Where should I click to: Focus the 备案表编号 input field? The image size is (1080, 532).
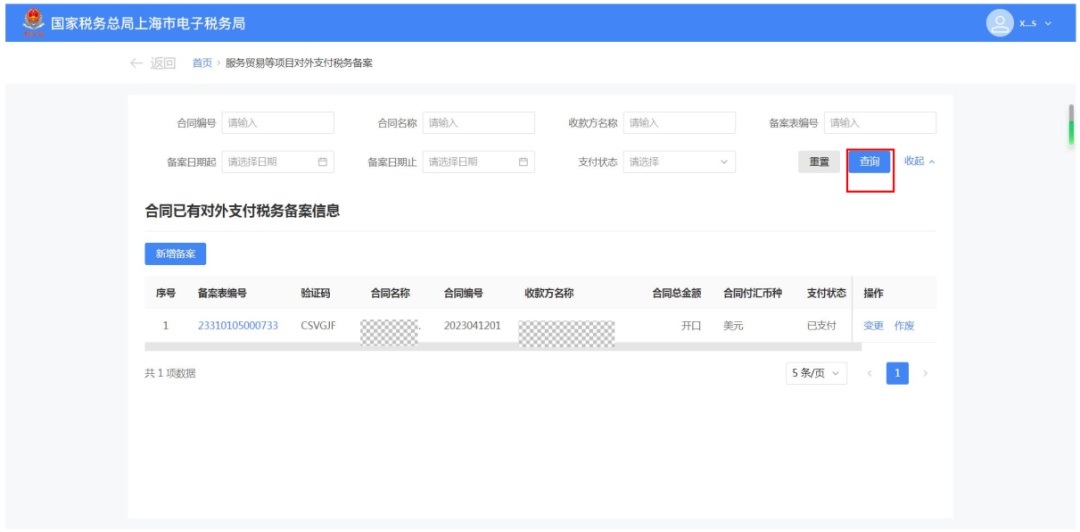click(880, 123)
